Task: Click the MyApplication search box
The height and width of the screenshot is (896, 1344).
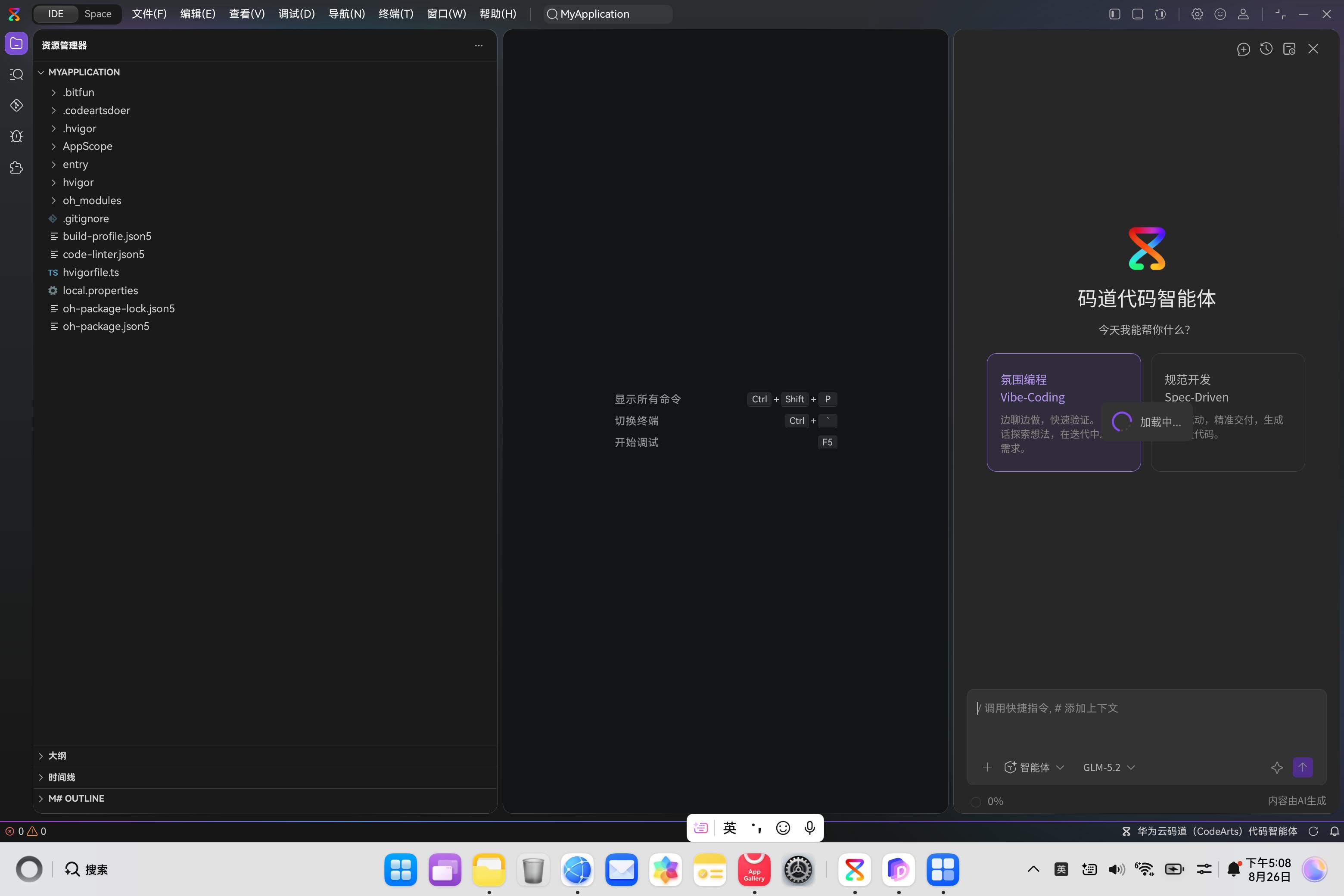Action: click(x=607, y=14)
